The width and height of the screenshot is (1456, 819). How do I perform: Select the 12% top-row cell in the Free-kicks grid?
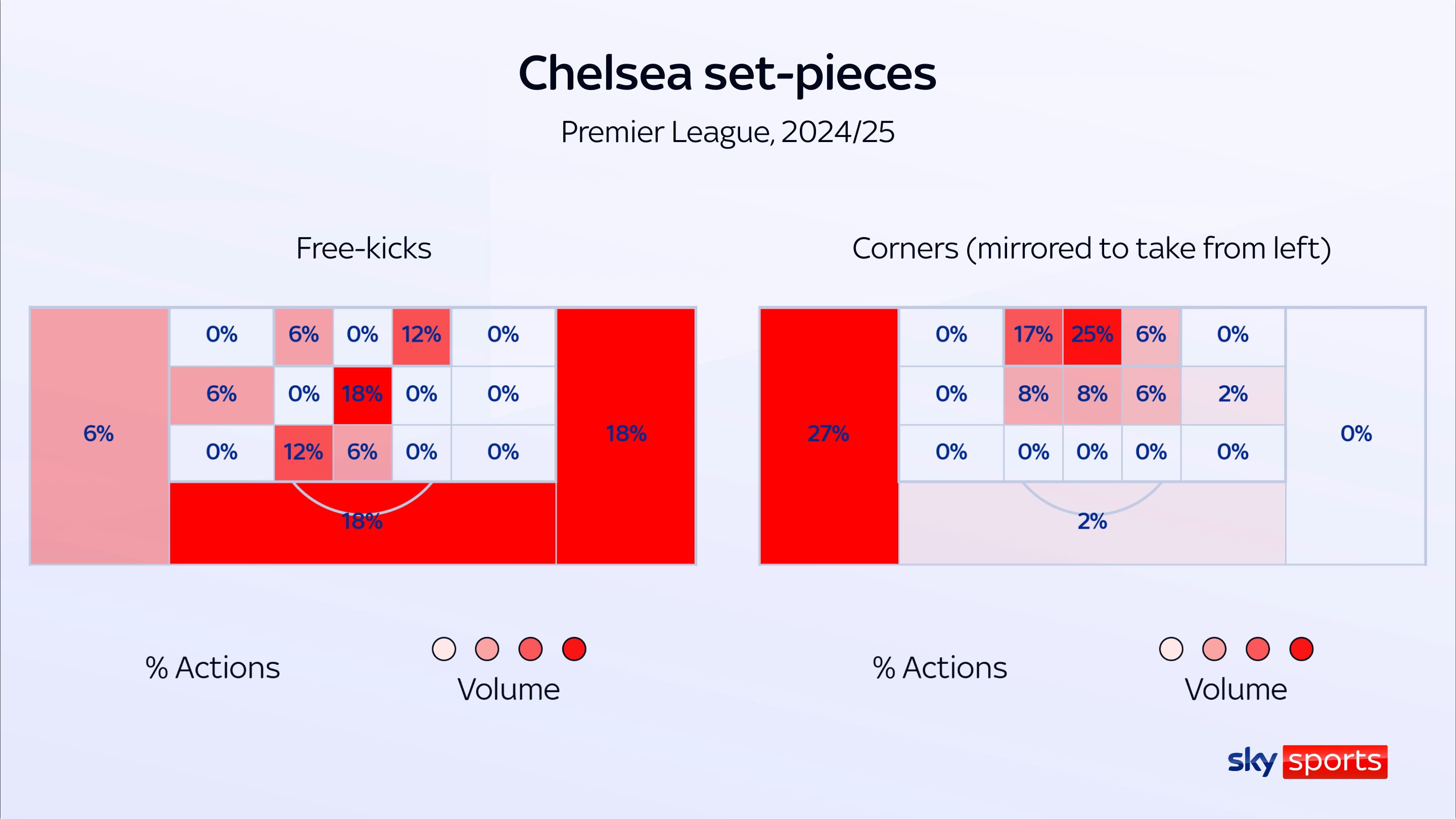point(421,336)
